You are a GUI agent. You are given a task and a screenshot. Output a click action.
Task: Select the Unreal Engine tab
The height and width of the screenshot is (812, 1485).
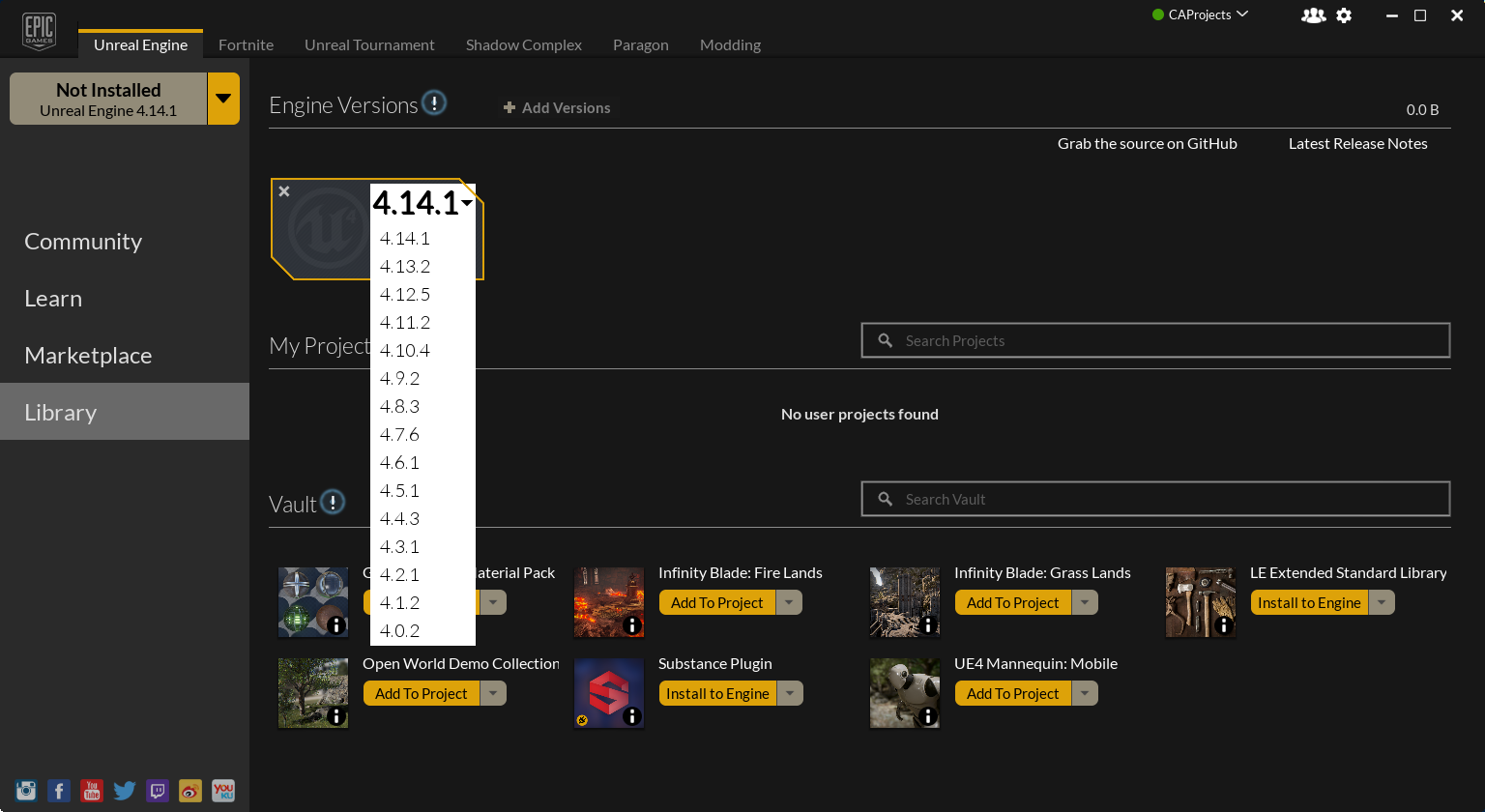pos(140,44)
